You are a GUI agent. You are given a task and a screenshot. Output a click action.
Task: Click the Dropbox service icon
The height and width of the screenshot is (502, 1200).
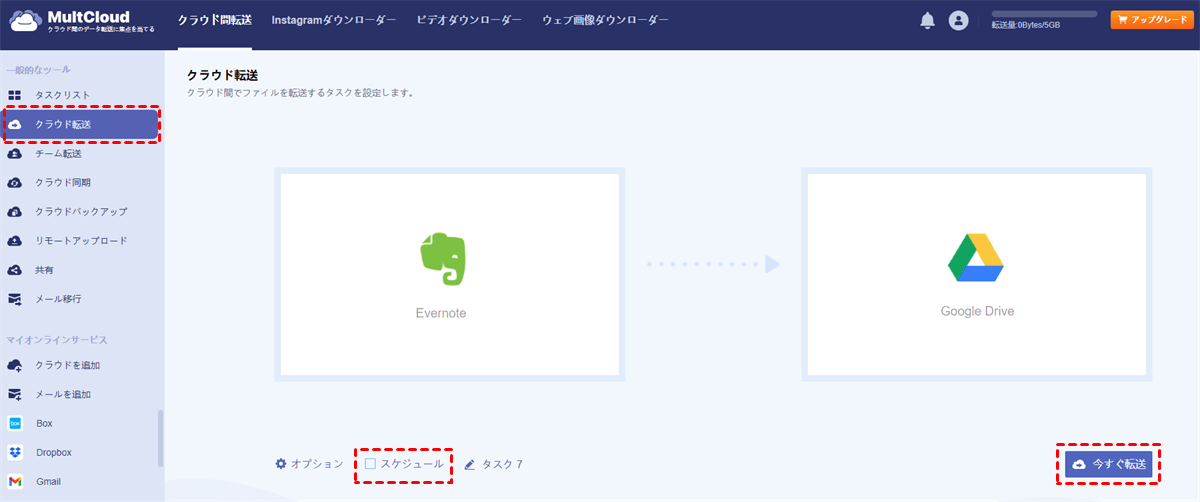coord(15,452)
